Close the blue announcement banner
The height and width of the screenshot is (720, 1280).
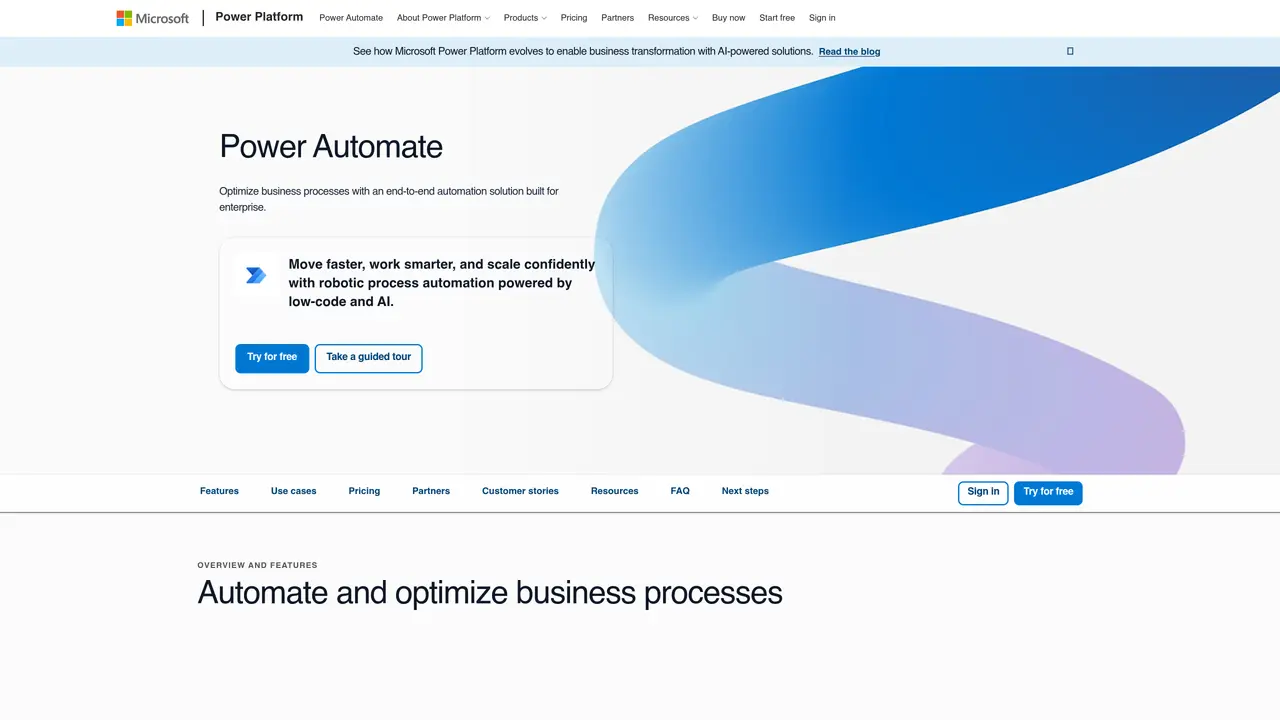click(1070, 51)
